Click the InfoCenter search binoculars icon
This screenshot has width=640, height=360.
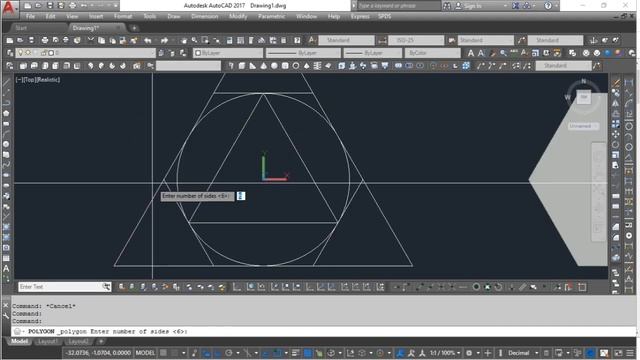[447, 6]
